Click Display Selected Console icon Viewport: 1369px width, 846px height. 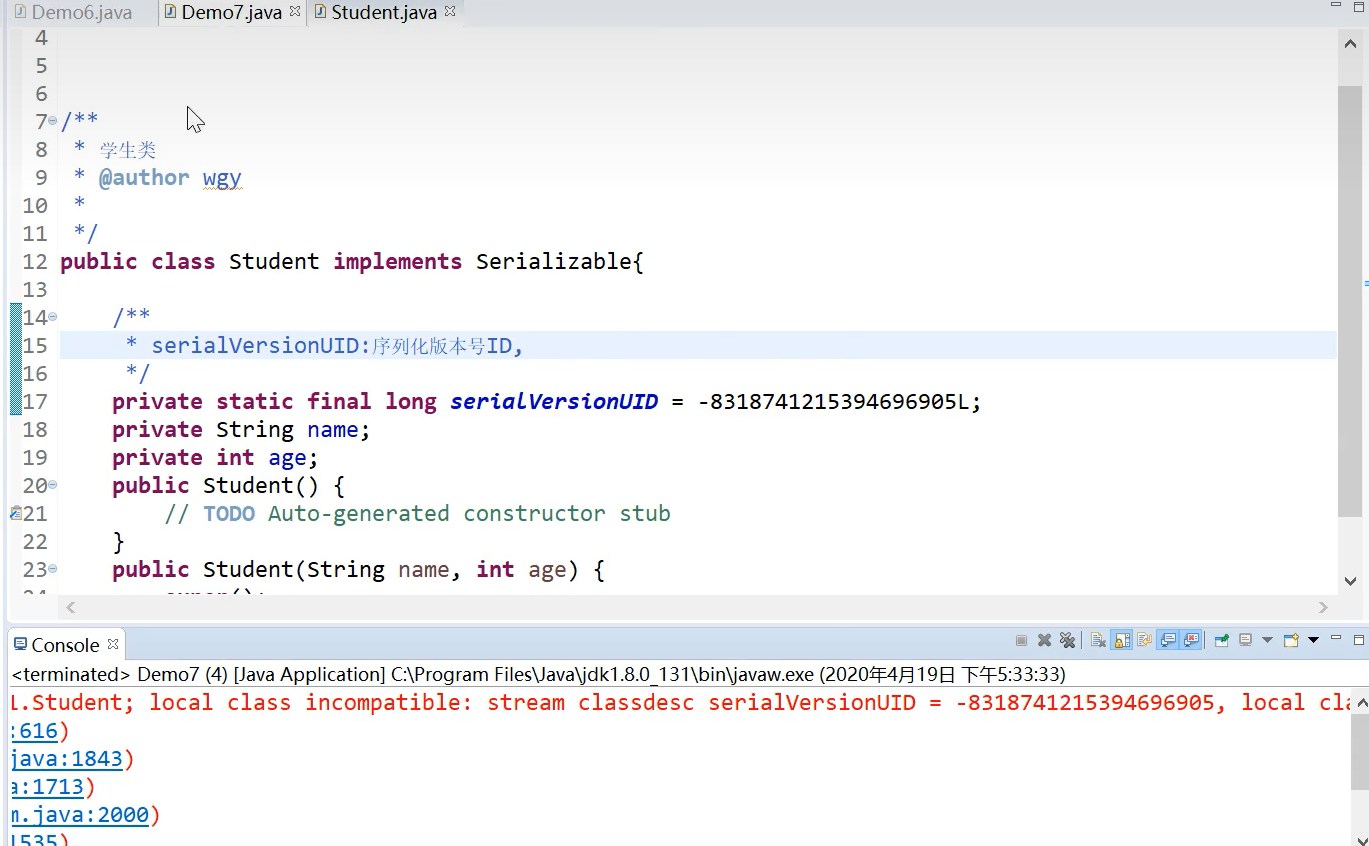1246,640
